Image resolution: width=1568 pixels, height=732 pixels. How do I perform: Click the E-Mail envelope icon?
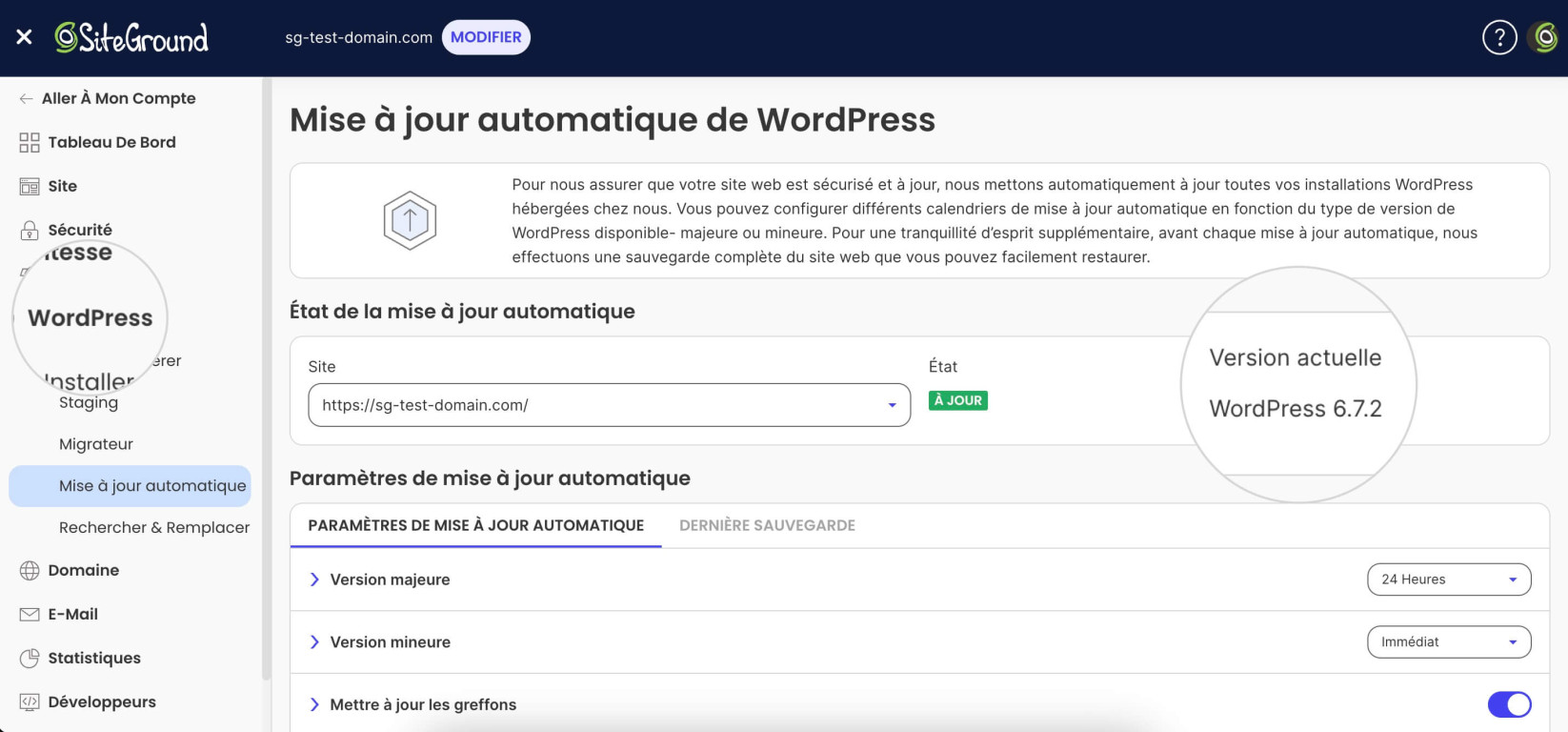tap(30, 614)
